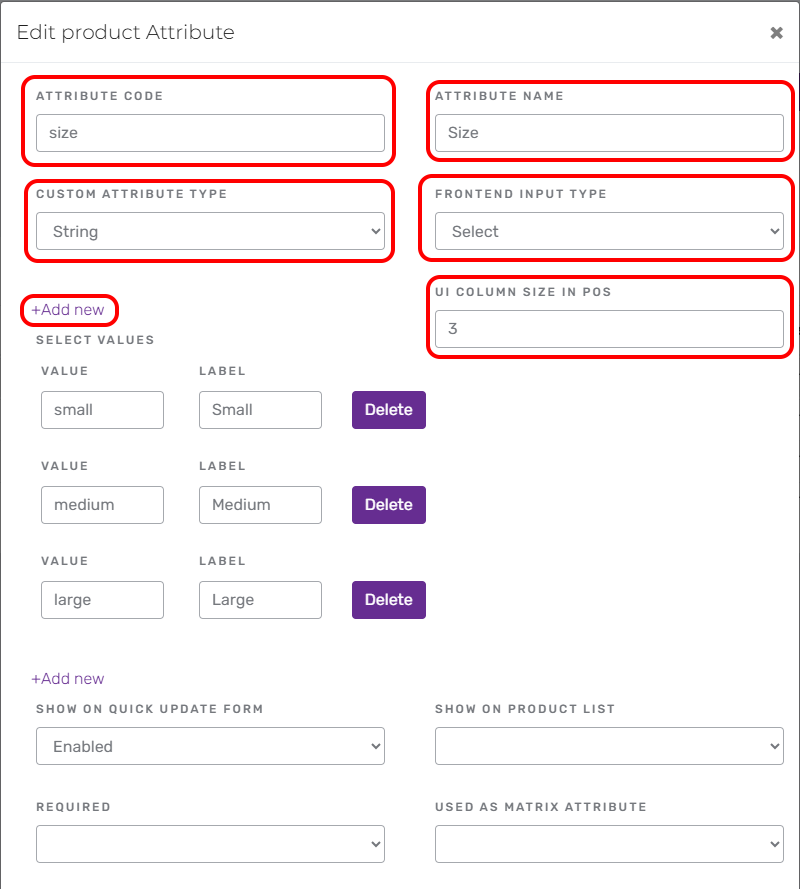Open the Frontend Input Type dropdown
Viewport: 800px width, 889px height.
pos(609,231)
